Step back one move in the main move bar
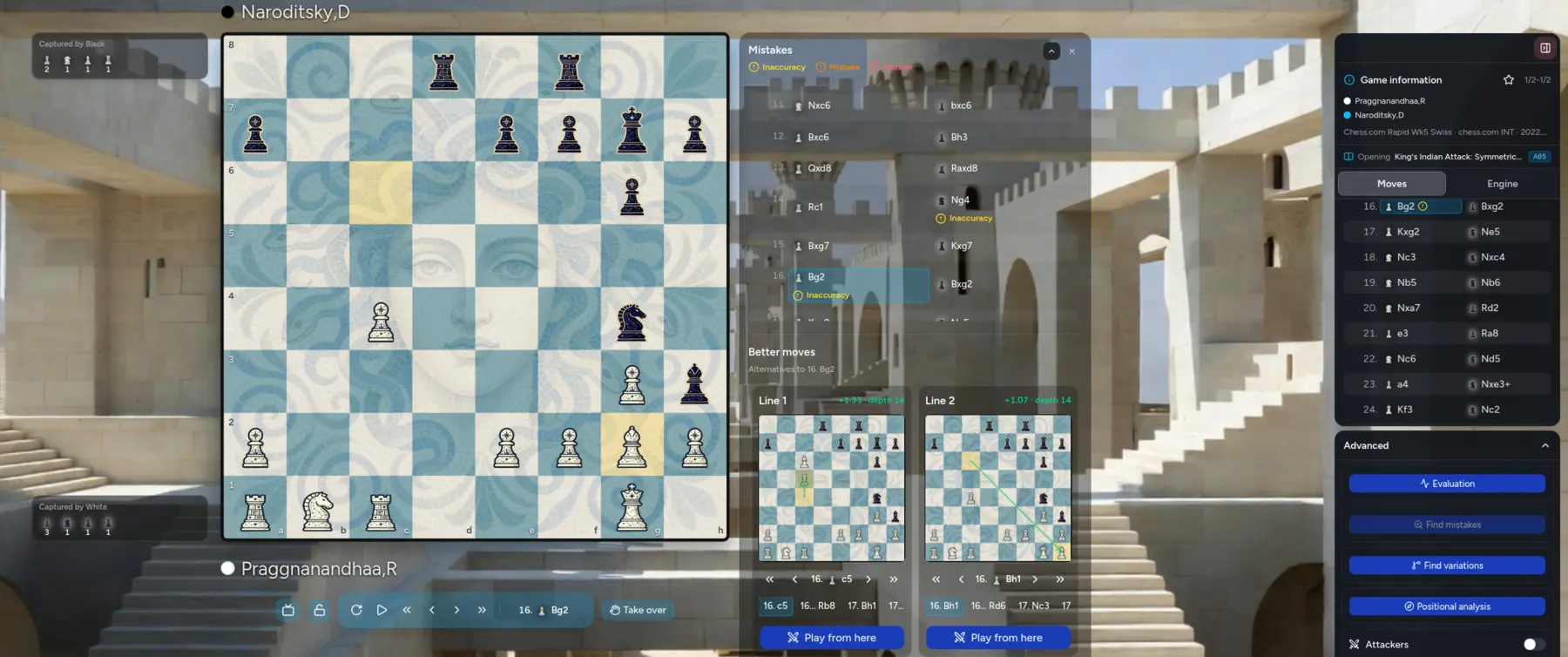Viewport: 1568px width, 657px height. [x=432, y=610]
